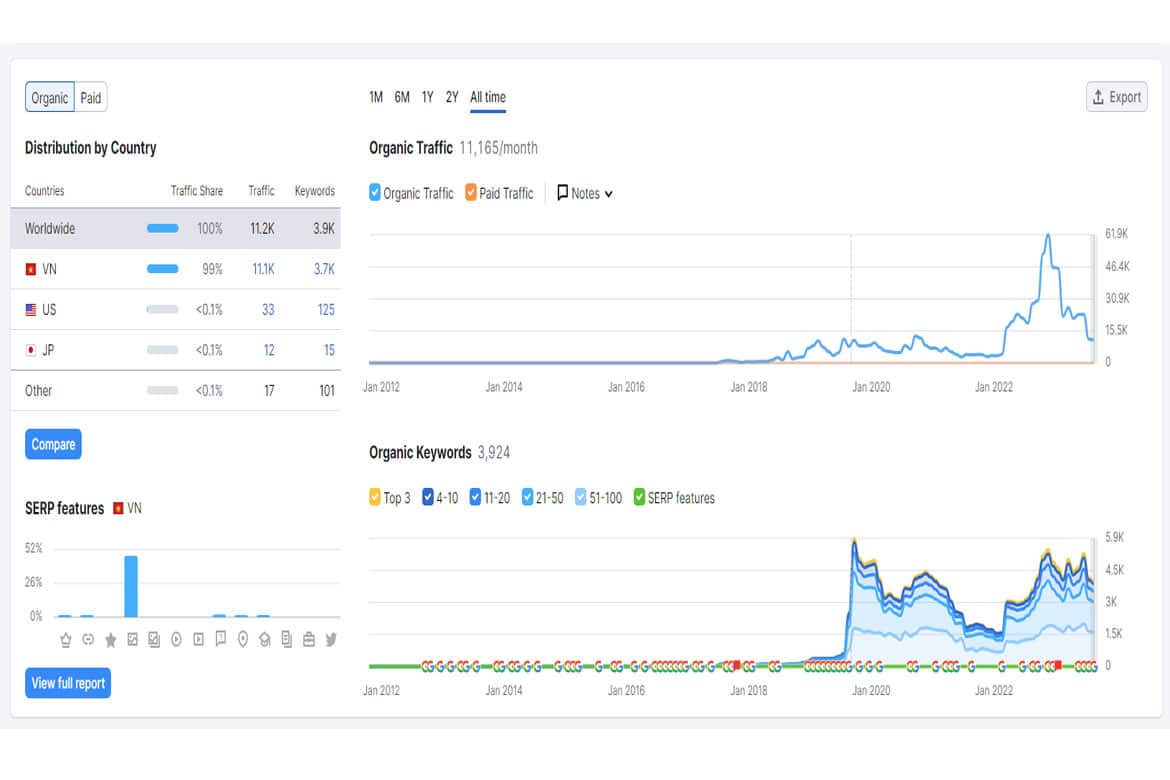
Task: Click the briefcase jobs SERP icon
Action: point(309,640)
